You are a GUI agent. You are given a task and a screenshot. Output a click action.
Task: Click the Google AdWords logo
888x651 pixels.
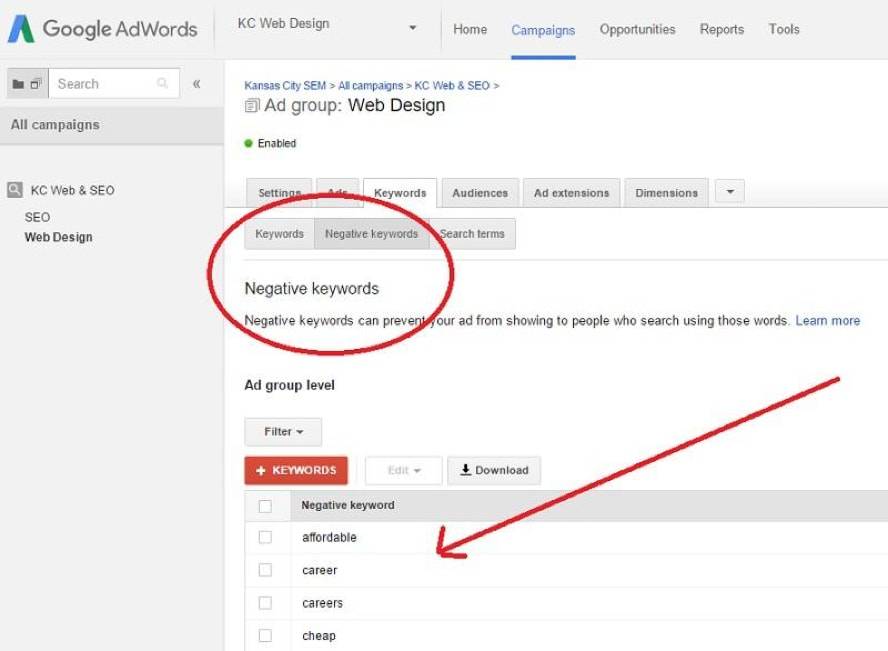click(103, 29)
